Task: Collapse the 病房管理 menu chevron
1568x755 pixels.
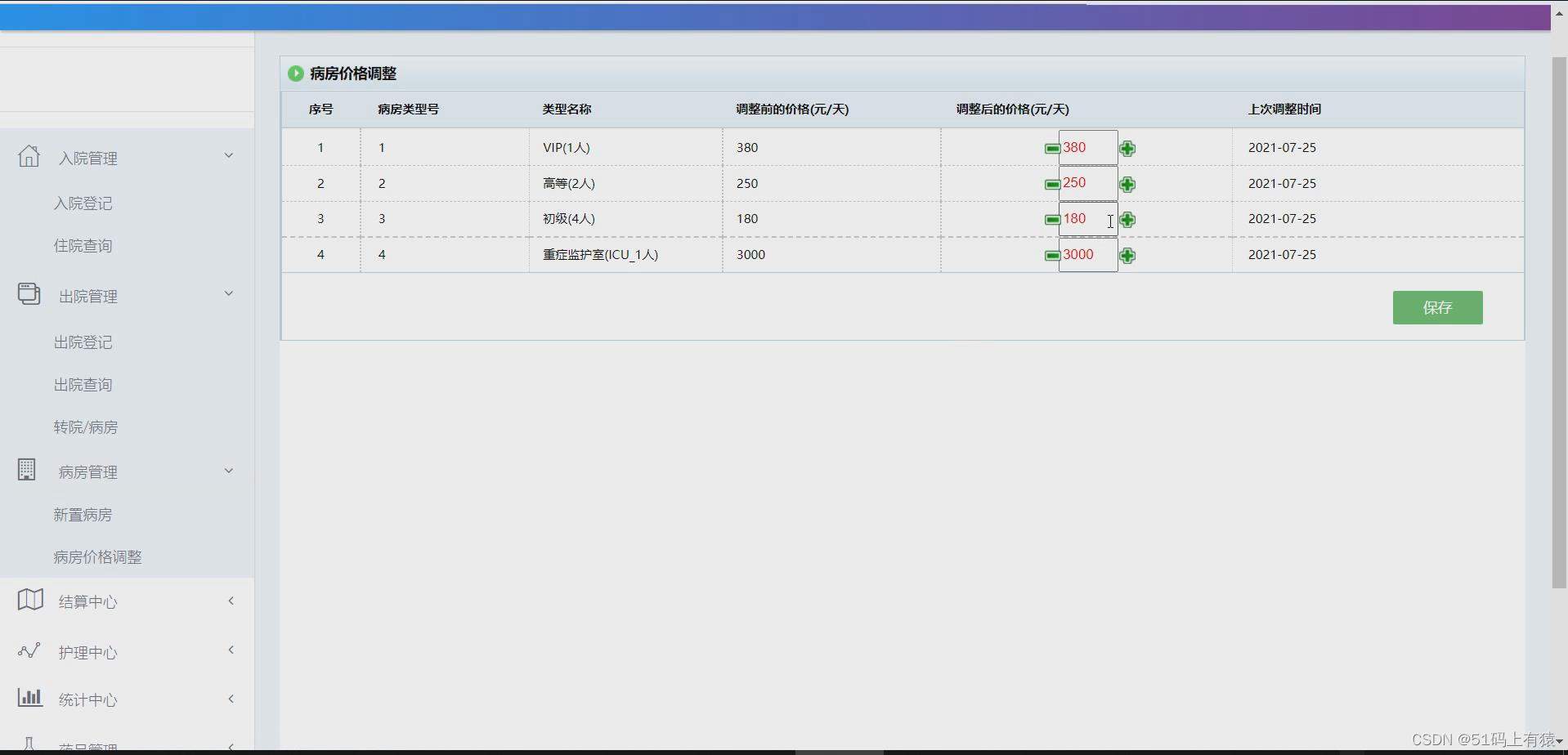Action: 229,471
